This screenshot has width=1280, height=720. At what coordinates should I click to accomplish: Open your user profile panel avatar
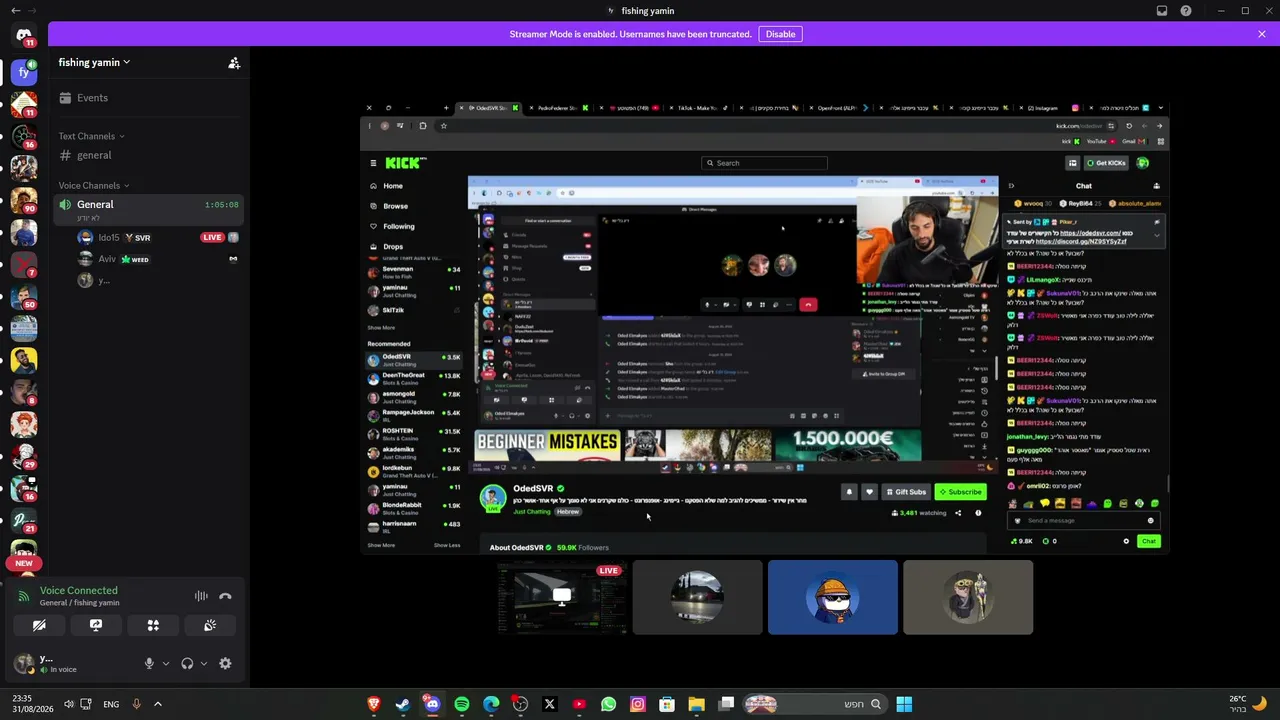point(23,663)
